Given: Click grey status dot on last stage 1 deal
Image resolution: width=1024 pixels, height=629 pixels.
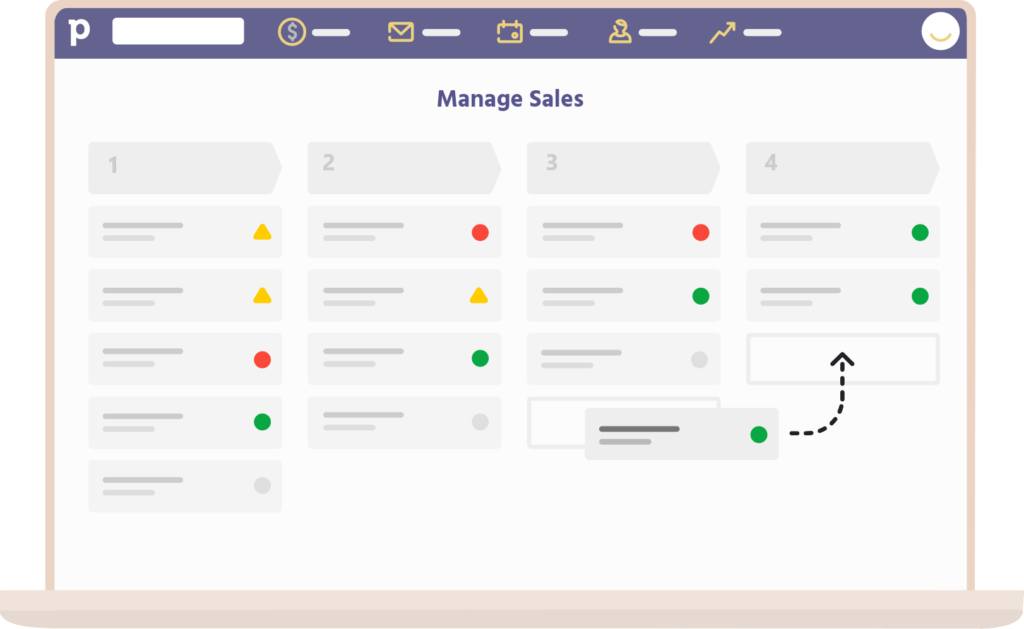Looking at the screenshot, I should coord(262,486).
